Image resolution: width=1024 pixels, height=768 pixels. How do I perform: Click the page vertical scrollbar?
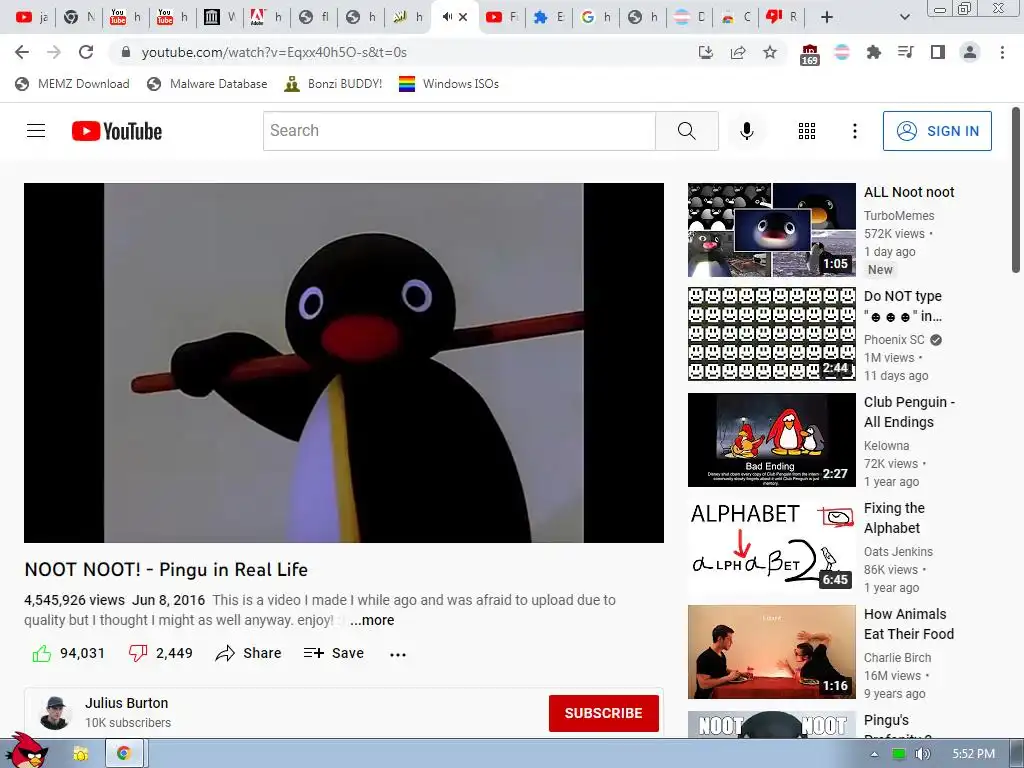(x=1016, y=189)
